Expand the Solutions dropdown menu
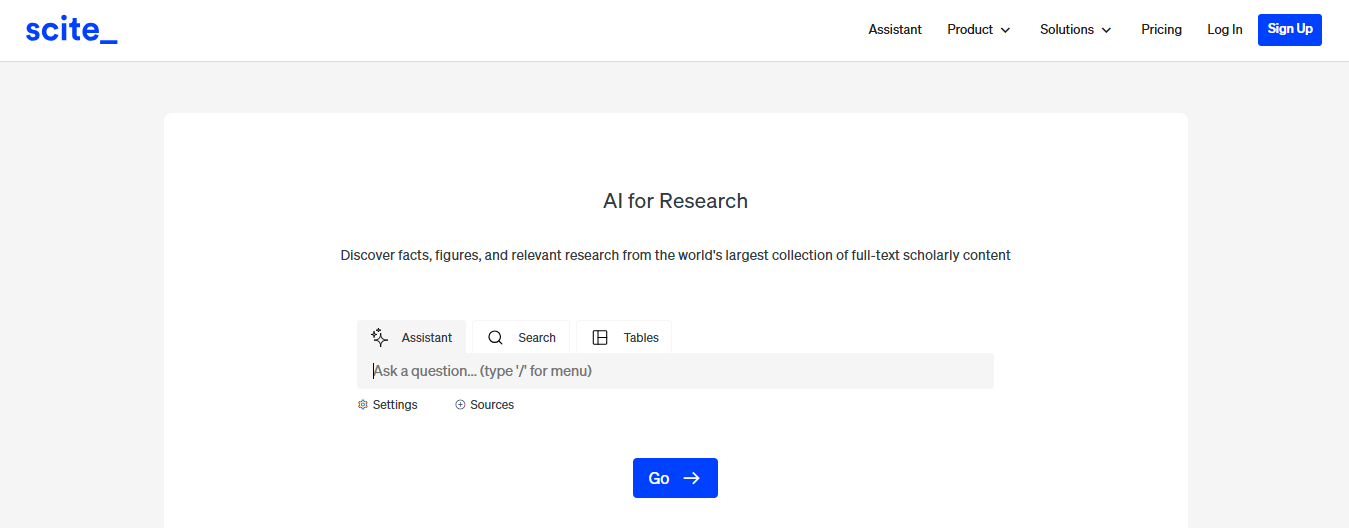This screenshot has height=528, width=1349. (1076, 30)
